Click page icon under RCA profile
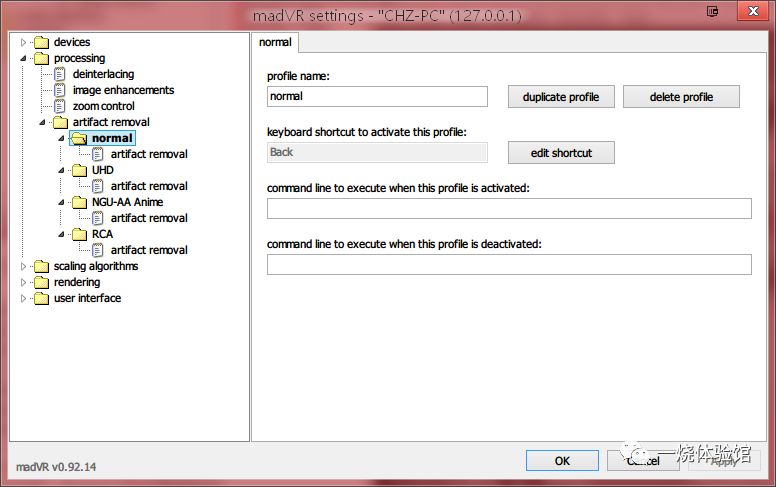Image resolution: width=776 pixels, height=487 pixels. [x=97, y=250]
